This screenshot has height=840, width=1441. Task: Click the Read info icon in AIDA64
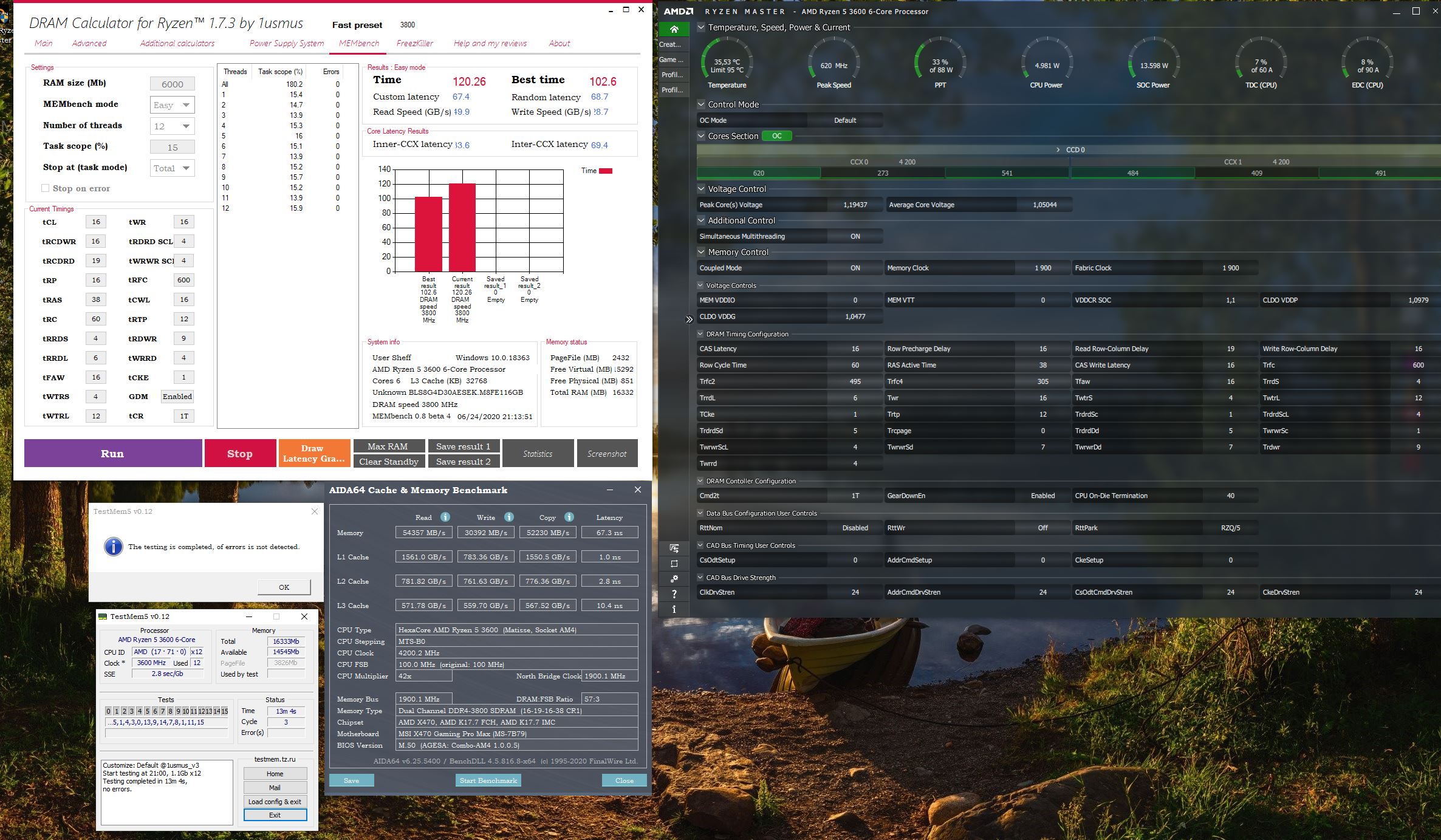445,517
